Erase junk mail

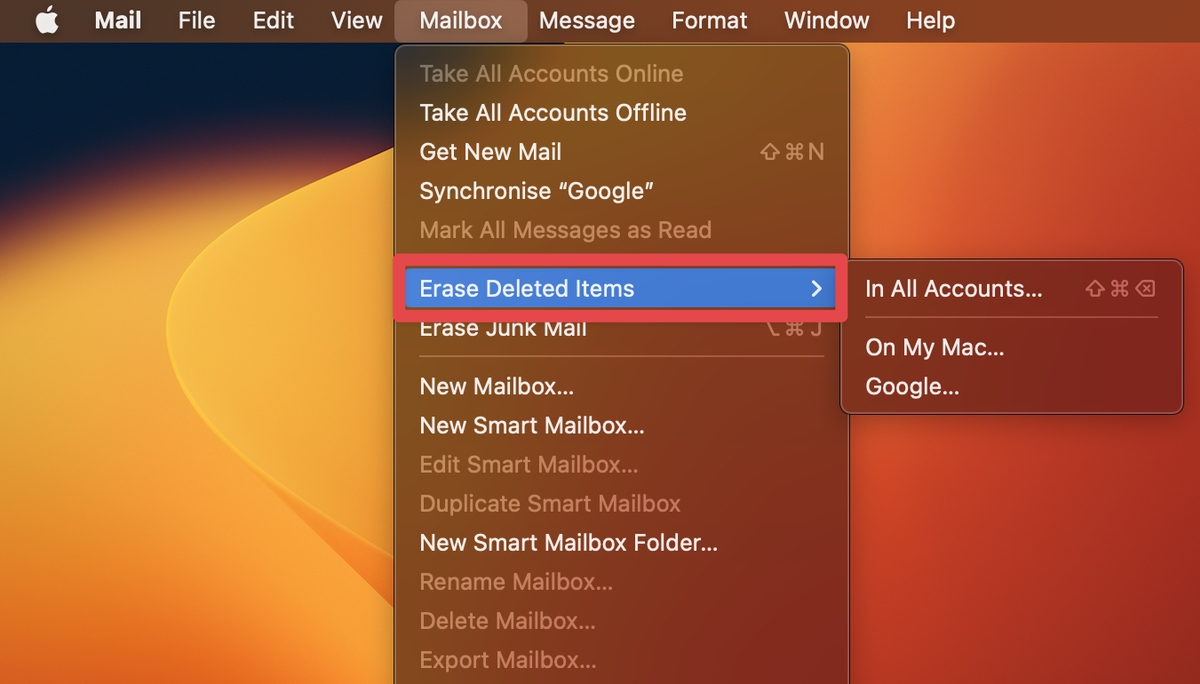503,327
